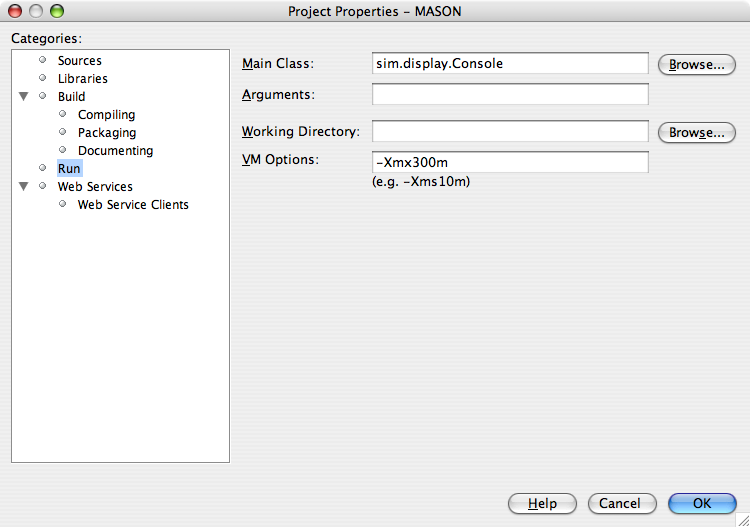Focus the Arguments input field
Viewport: 750px width, 527px height.
point(510,95)
